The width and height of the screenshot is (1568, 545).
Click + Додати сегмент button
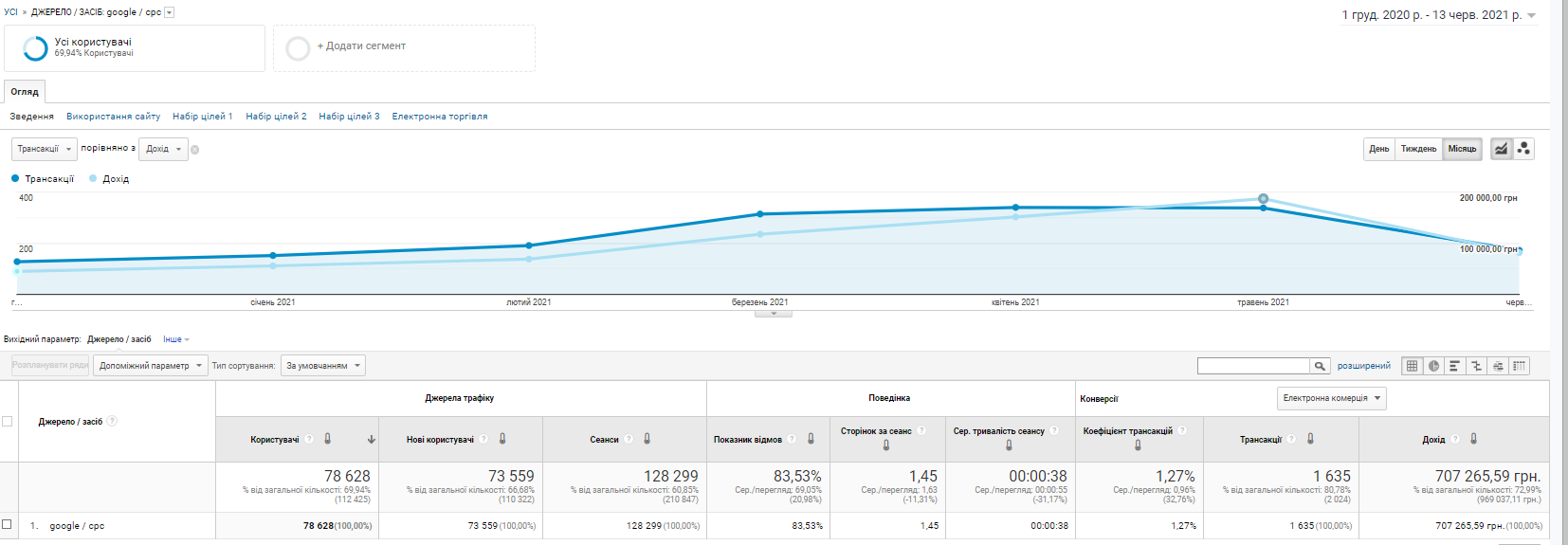(360, 46)
